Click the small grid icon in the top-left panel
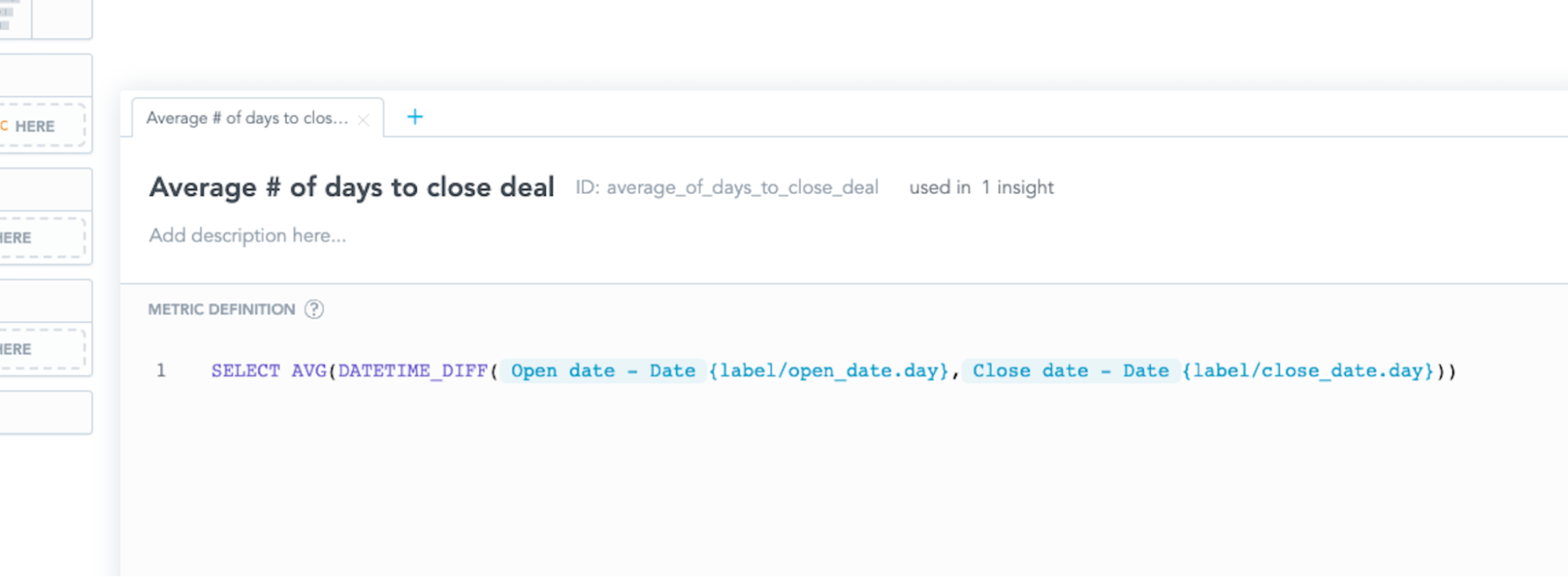 click(7, 13)
